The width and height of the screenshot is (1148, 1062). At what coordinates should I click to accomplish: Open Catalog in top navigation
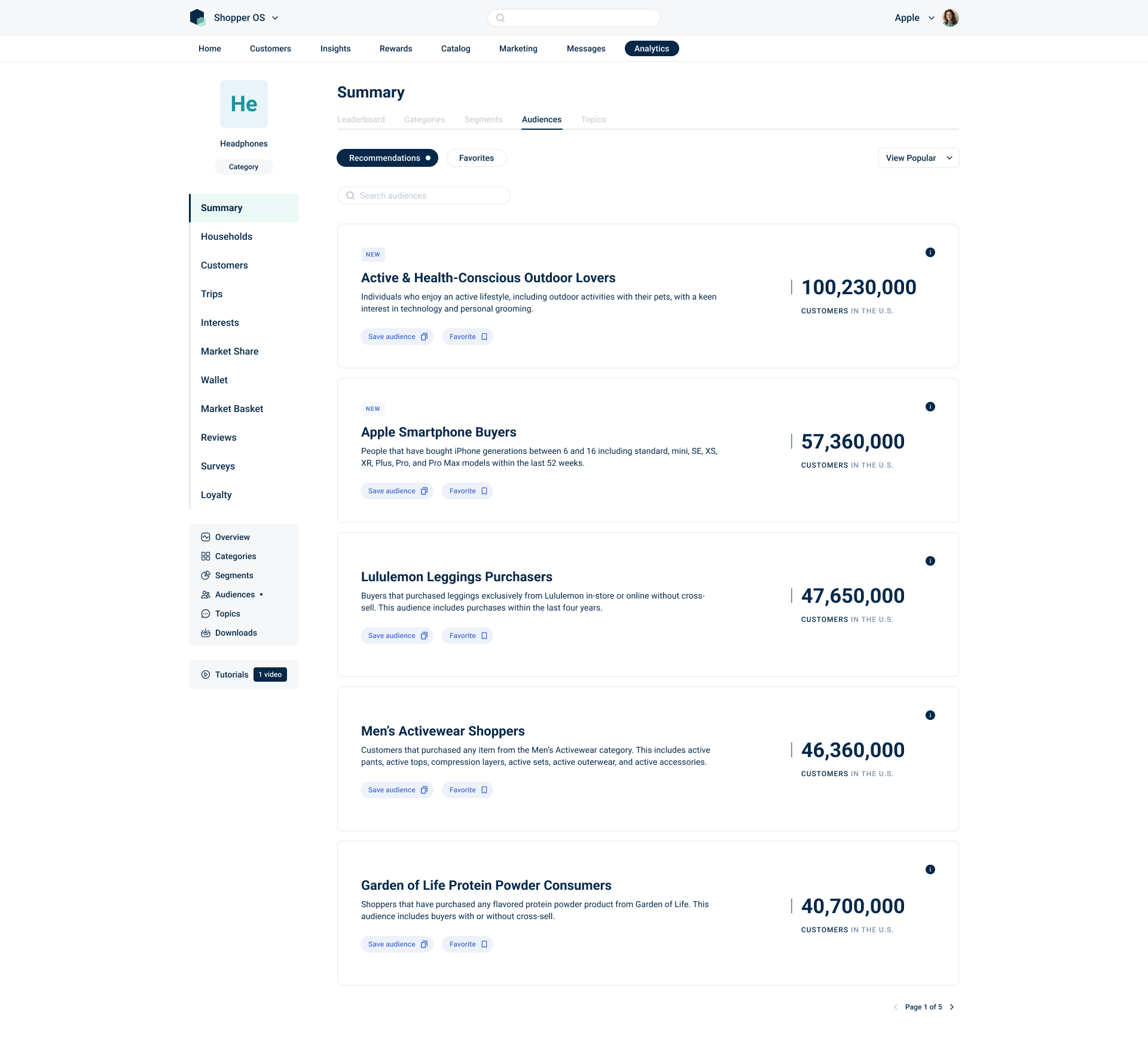(456, 48)
